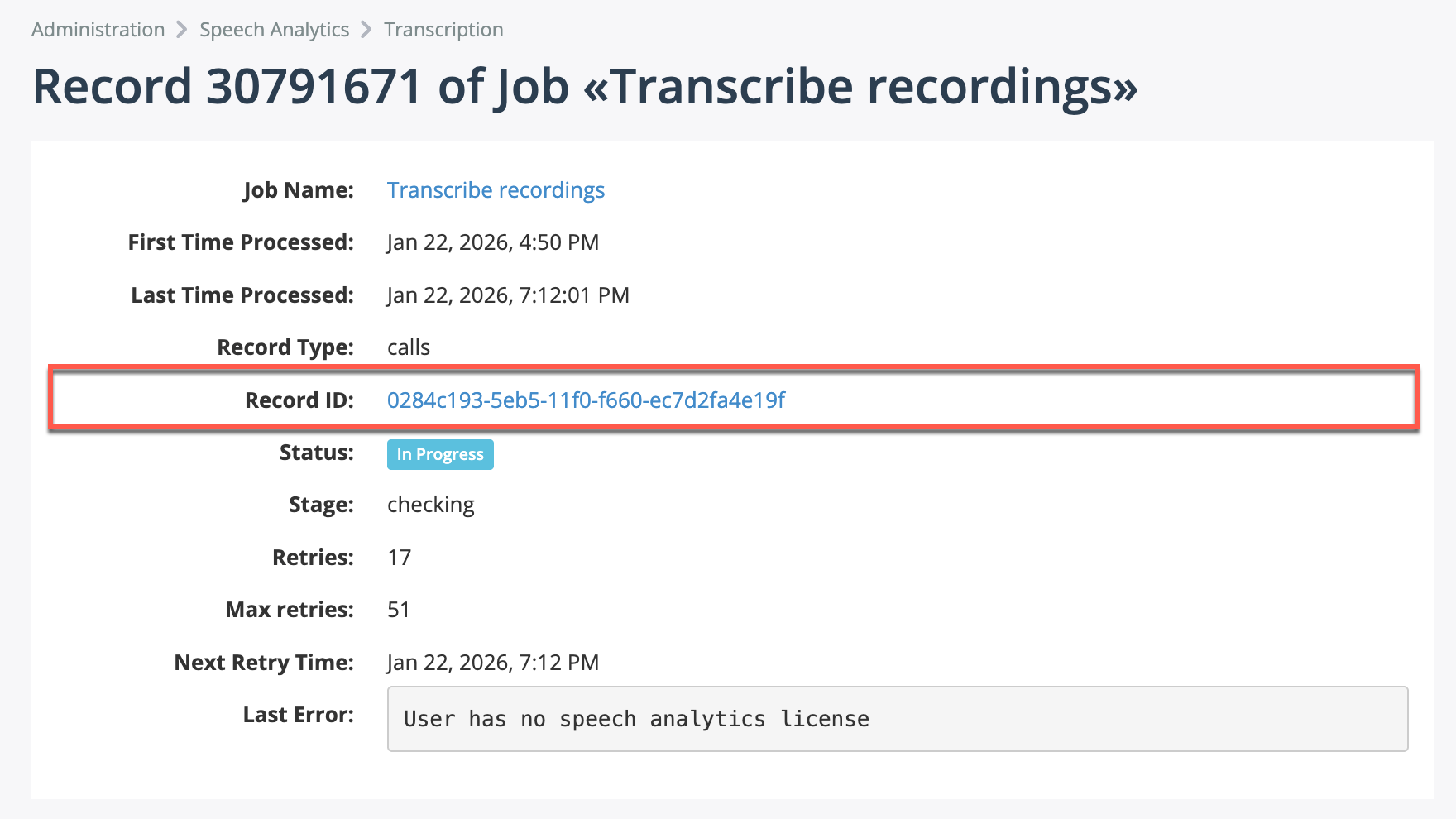The width and height of the screenshot is (1456, 819).
Task: Select the First Time Processed timestamp
Action: (x=493, y=242)
